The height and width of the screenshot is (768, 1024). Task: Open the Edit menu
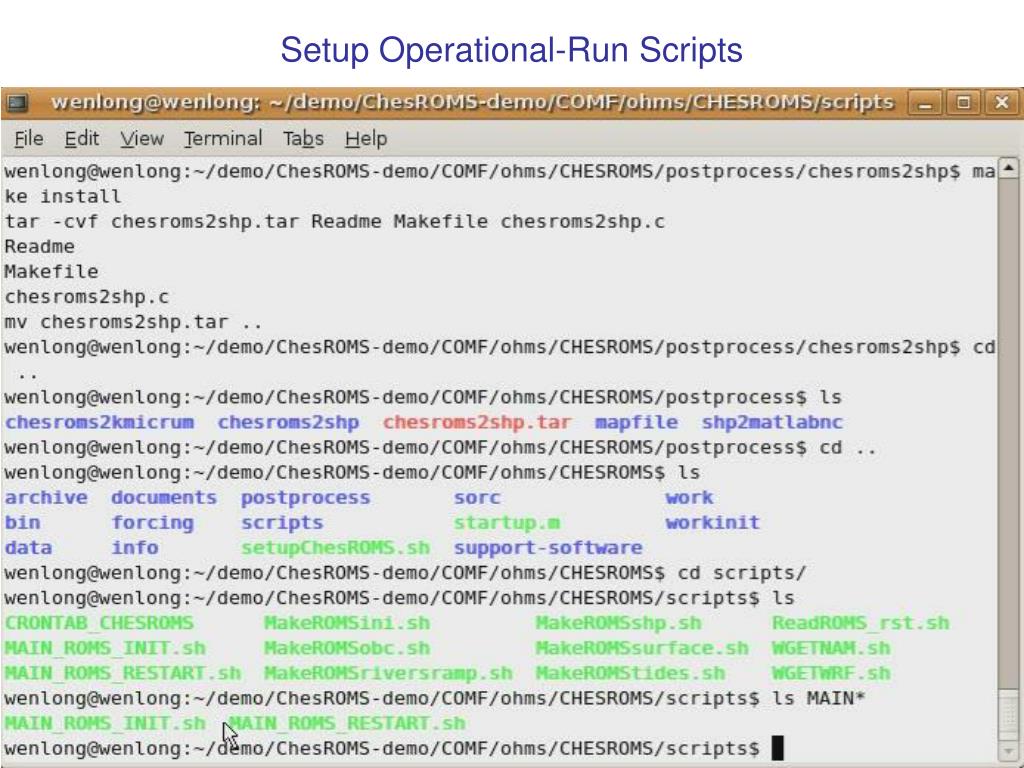click(82, 138)
